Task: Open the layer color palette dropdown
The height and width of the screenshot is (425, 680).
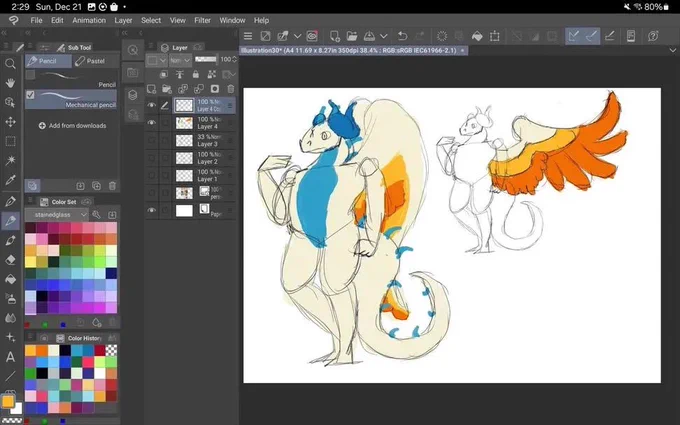Action: (x=157, y=60)
